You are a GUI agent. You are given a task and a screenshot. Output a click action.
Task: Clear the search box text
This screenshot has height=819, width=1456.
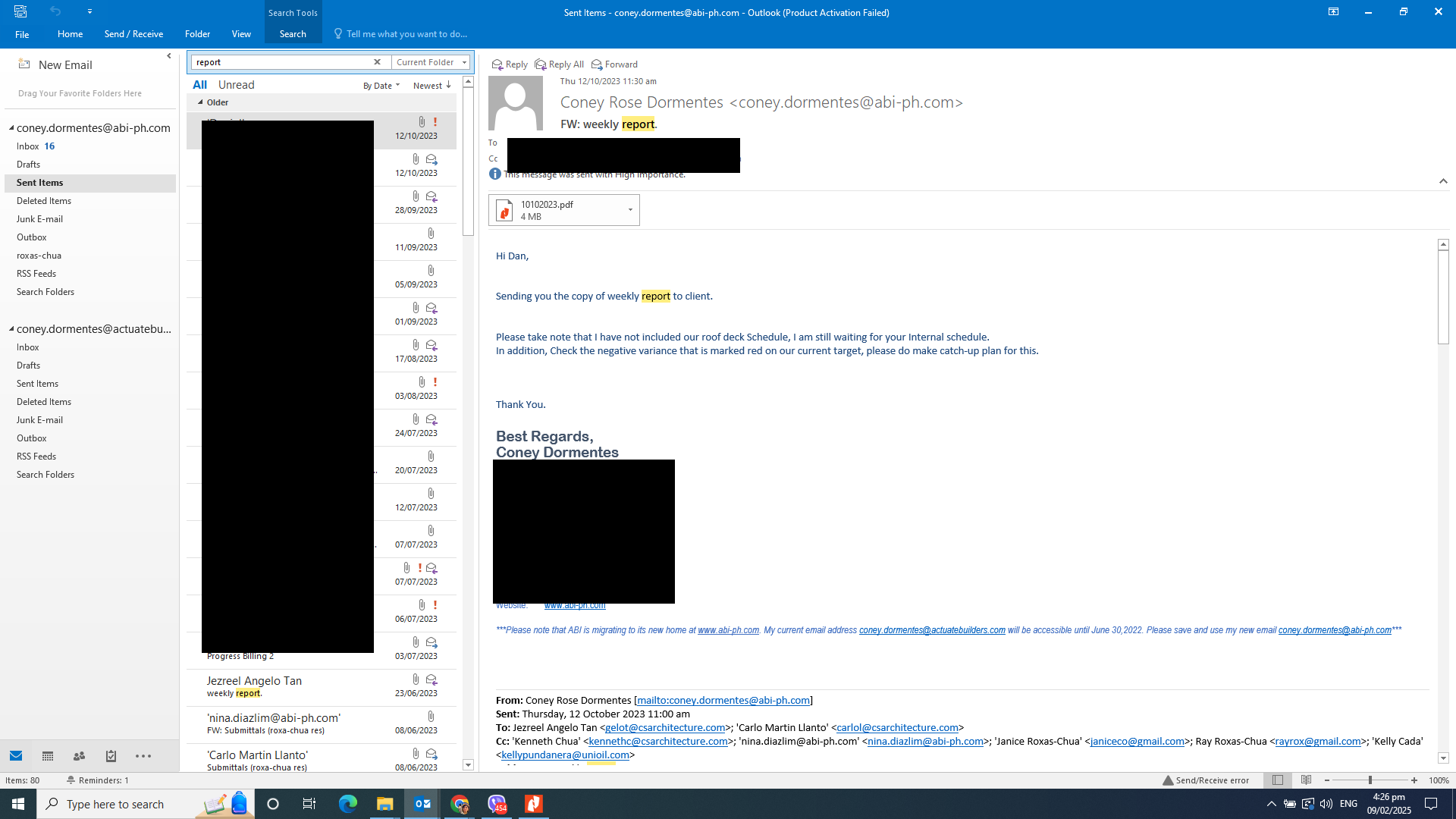click(x=377, y=62)
